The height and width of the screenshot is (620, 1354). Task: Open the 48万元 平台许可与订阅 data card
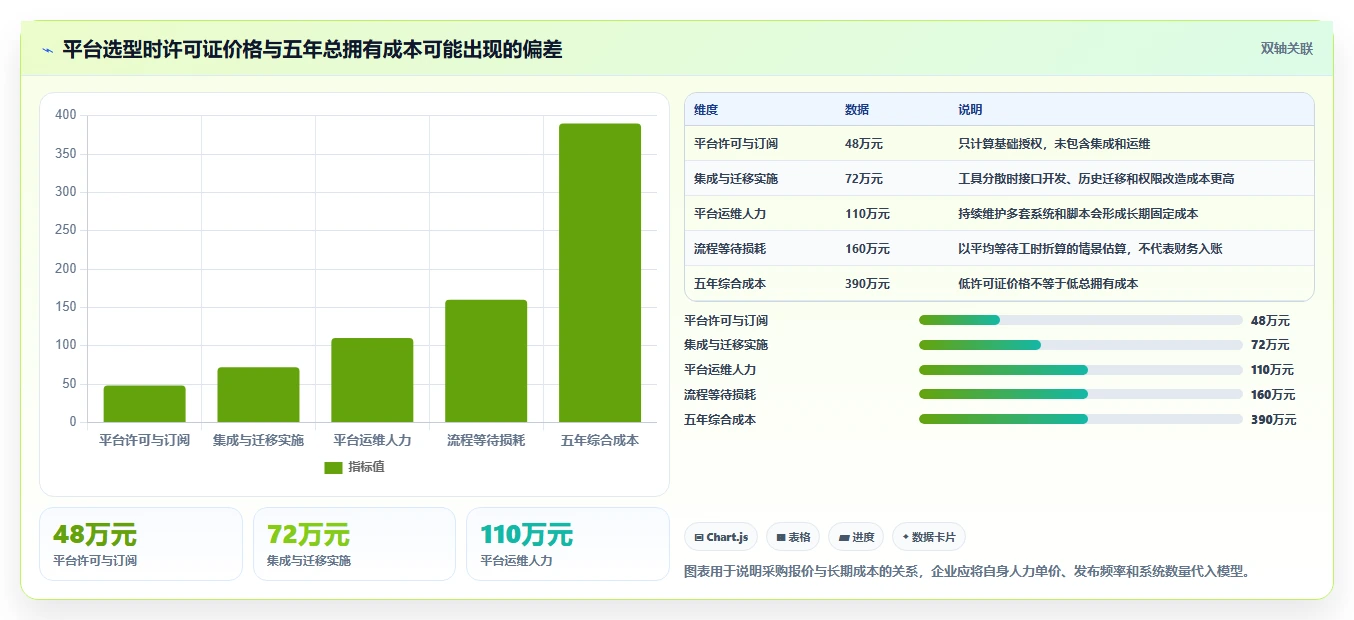coord(141,544)
